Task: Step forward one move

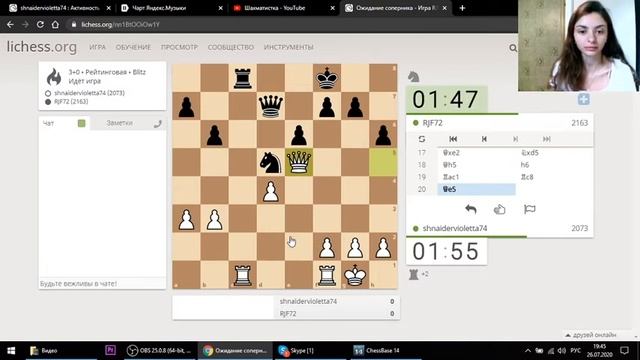Action: tap(516, 139)
